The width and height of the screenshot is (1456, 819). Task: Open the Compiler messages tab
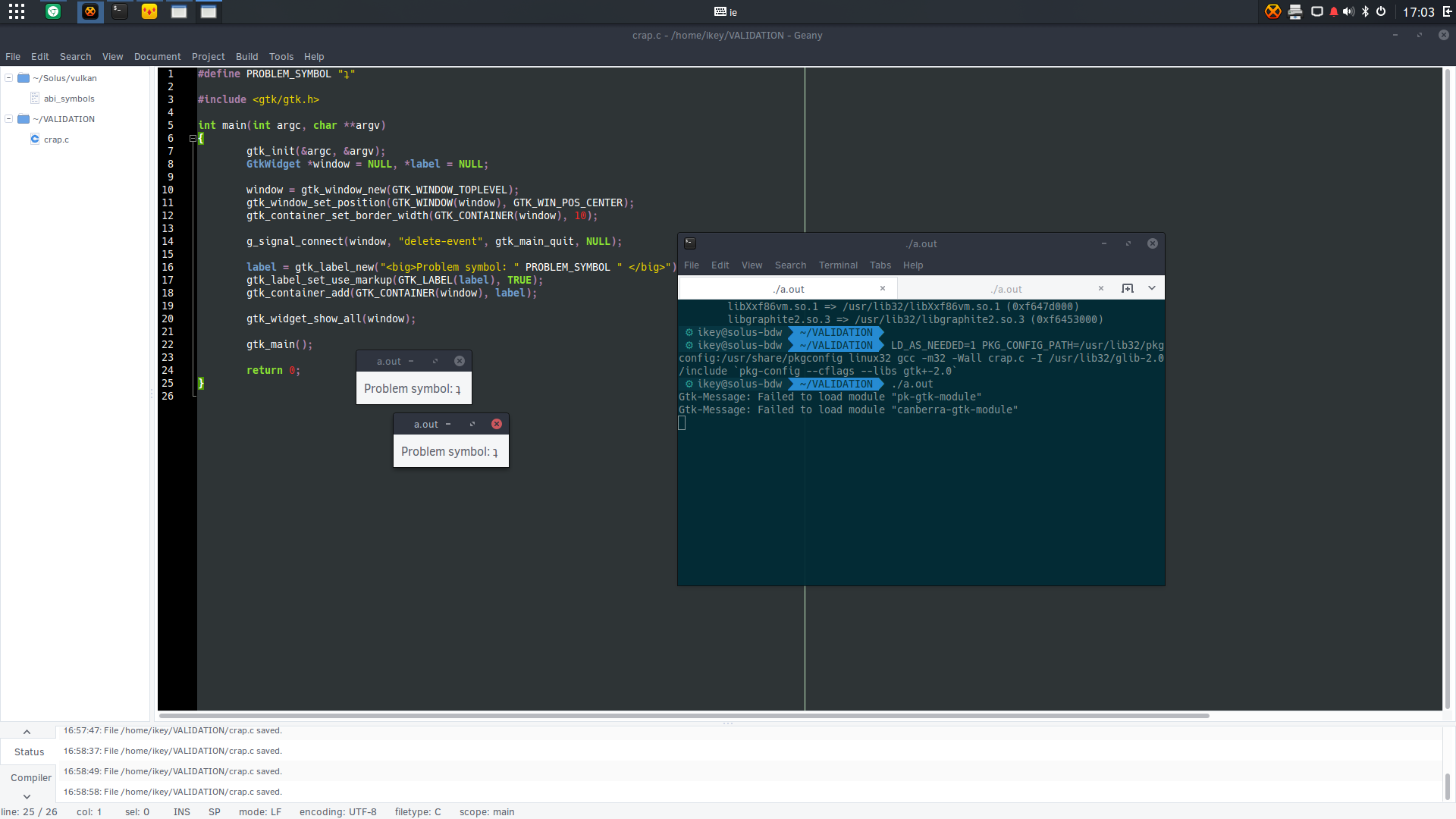(x=31, y=777)
